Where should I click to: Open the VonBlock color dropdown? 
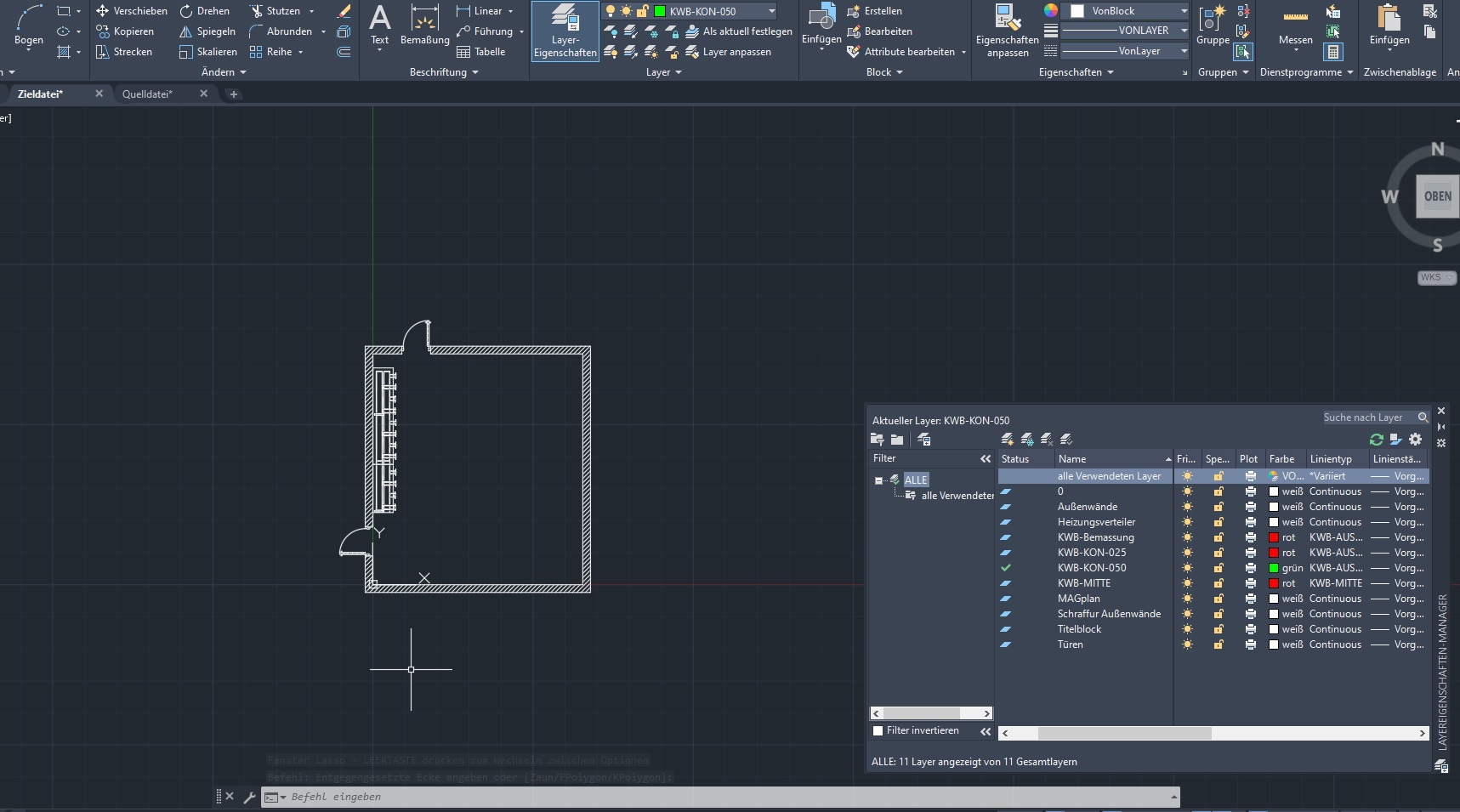tap(1183, 11)
